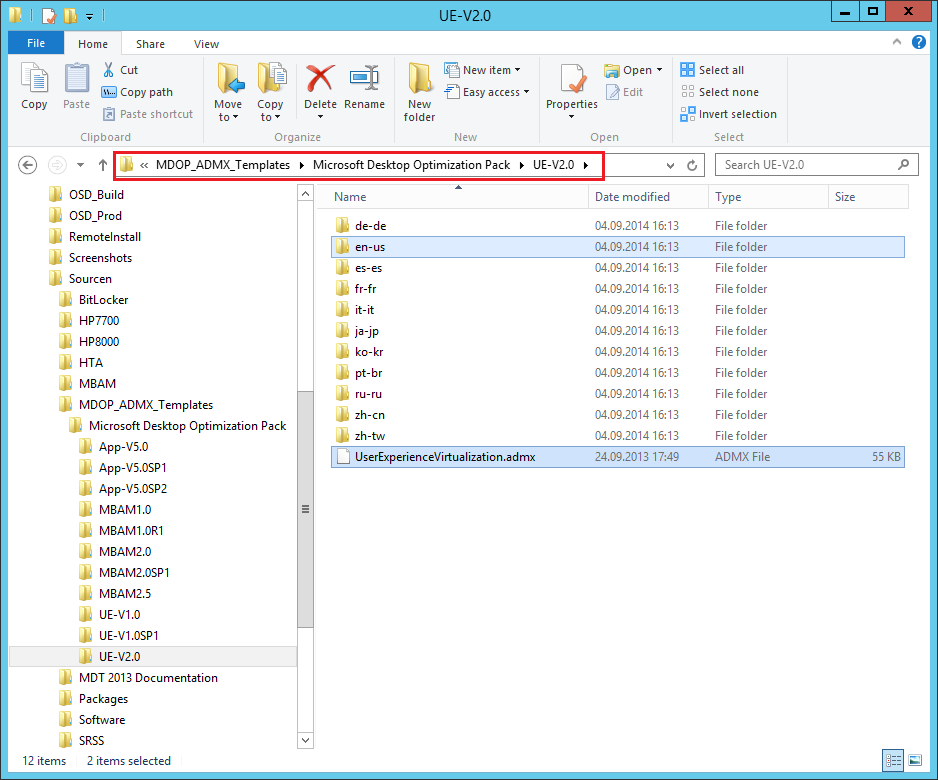The width and height of the screenshot is (938, 780).
Task: Click the Properties quick access icon
Action: (x=49, y=15)
